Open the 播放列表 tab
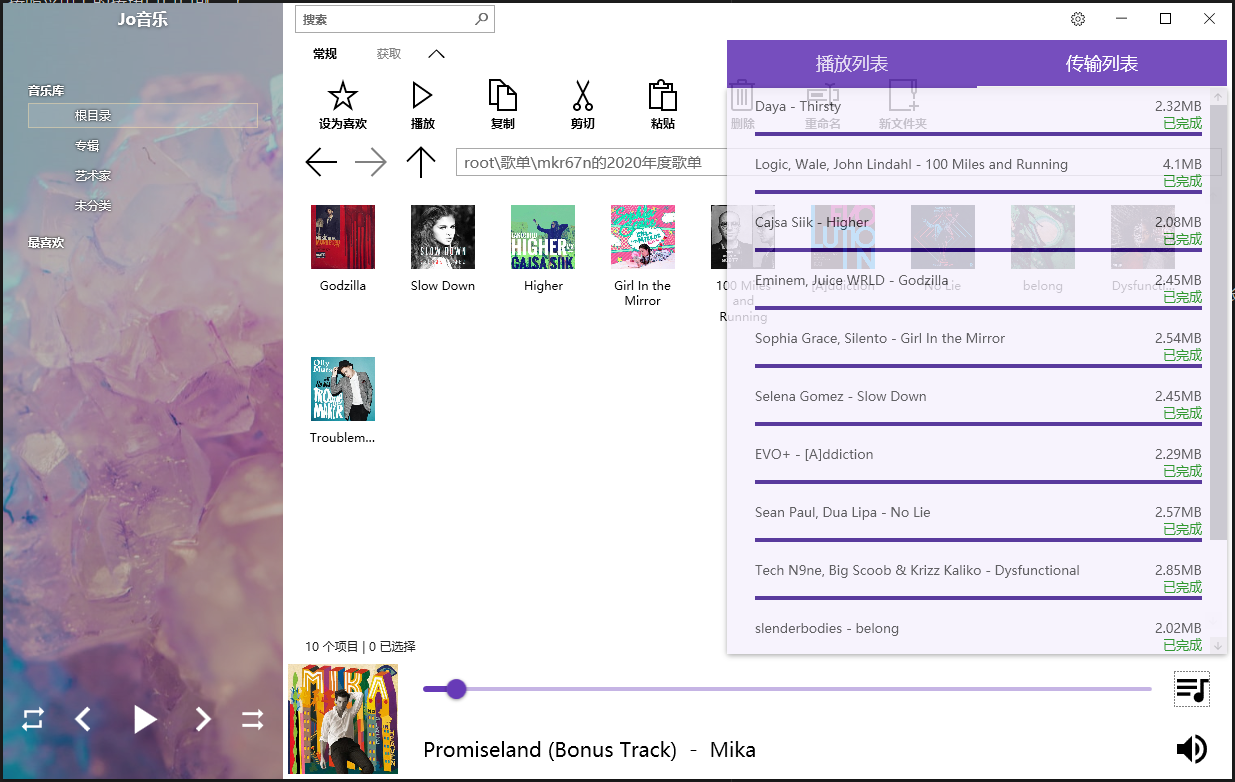Viewport: 1235px width, 782px height. [x=852, y=64]
